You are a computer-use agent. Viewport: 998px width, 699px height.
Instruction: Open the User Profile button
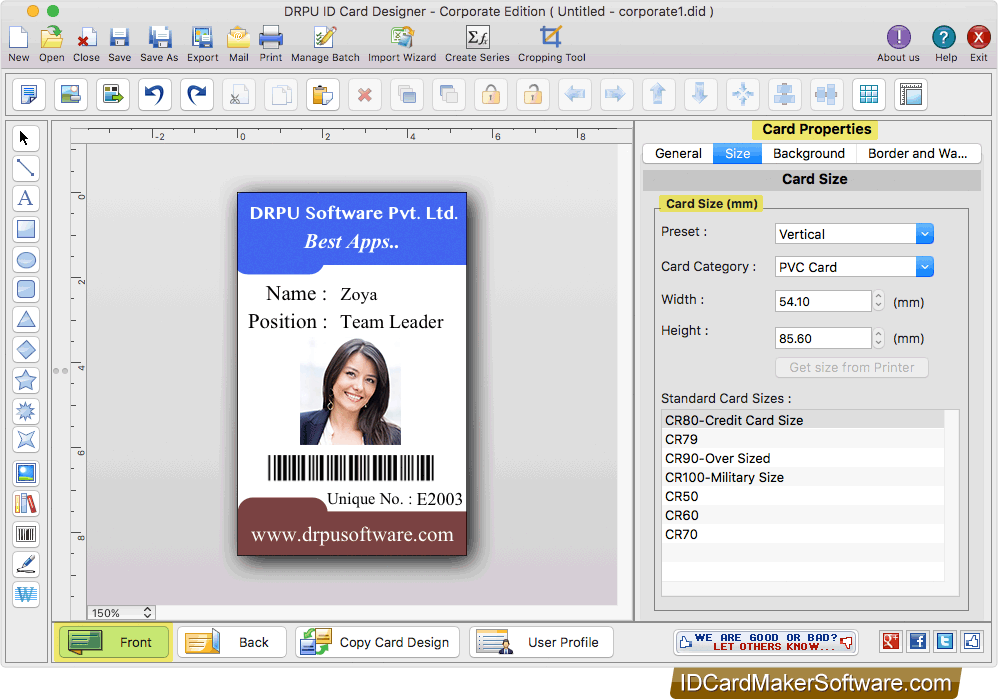point(541,642)
